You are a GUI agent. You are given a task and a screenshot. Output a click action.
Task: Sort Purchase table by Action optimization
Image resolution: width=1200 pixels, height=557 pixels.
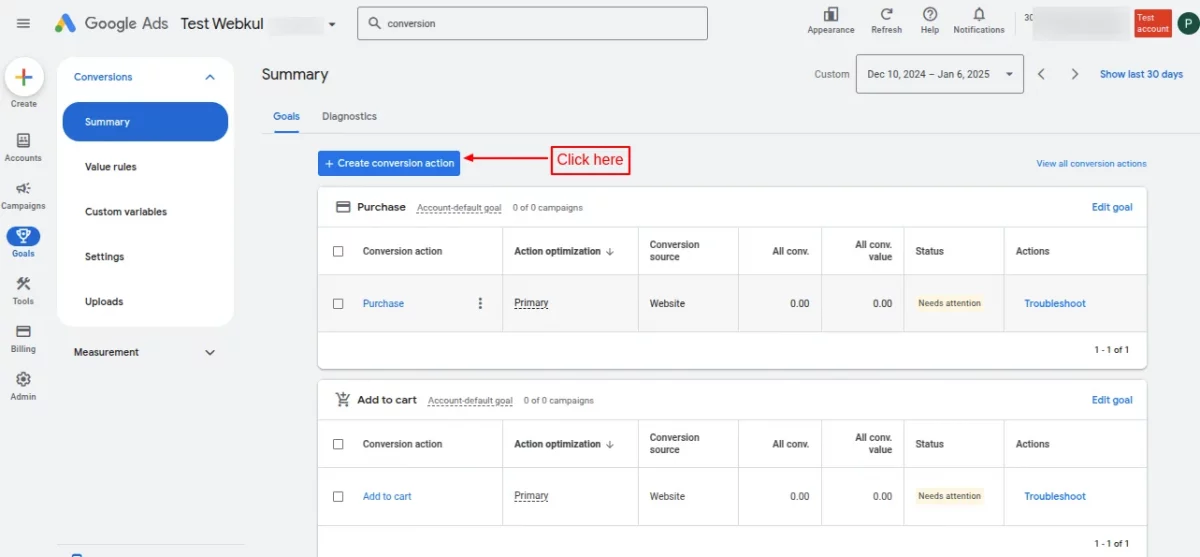click(564, 251)
